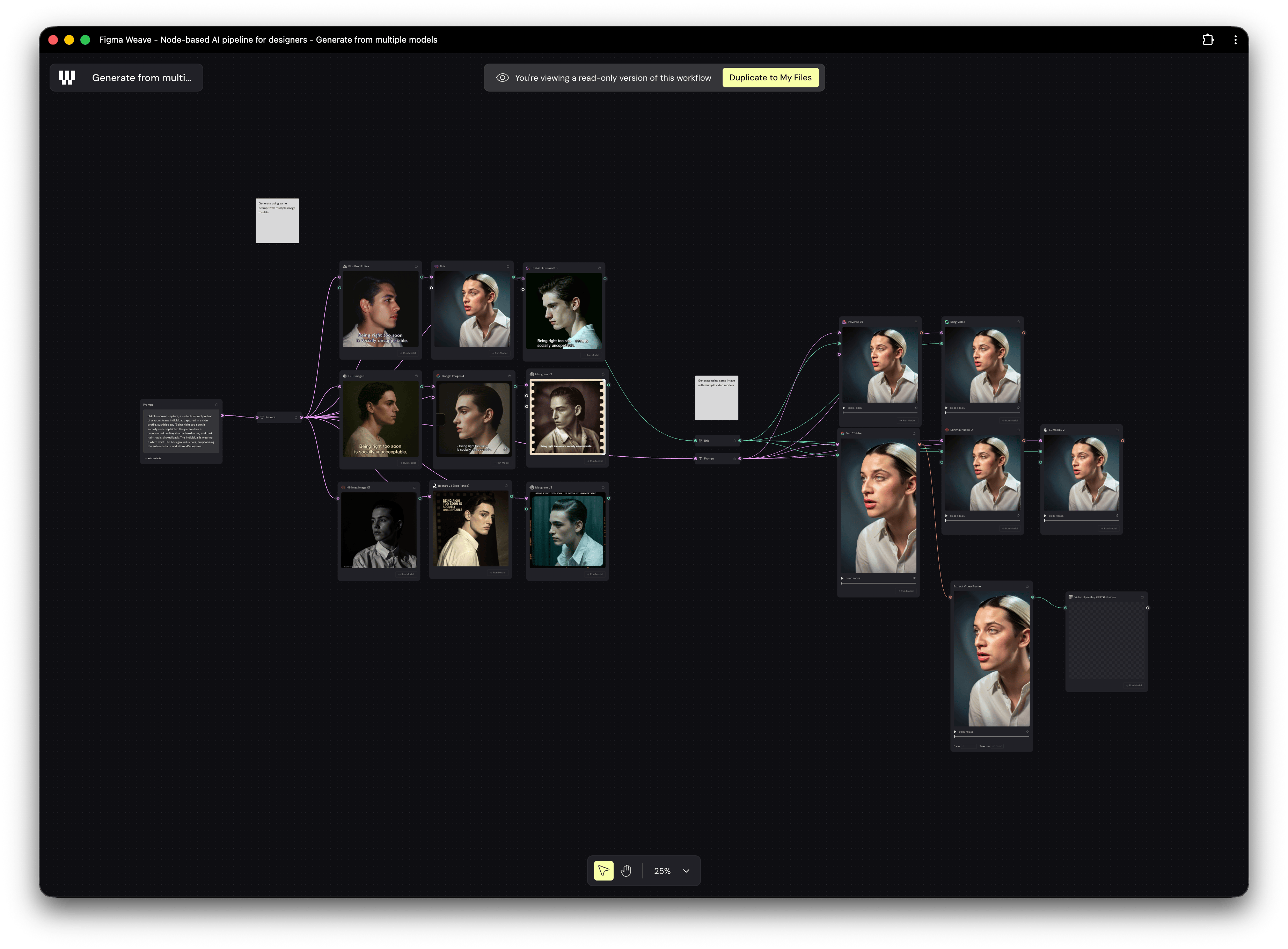1288x949 pixels.
Task: Click the Figma Weave logo icon top left
Action: (x=66, y=77)
